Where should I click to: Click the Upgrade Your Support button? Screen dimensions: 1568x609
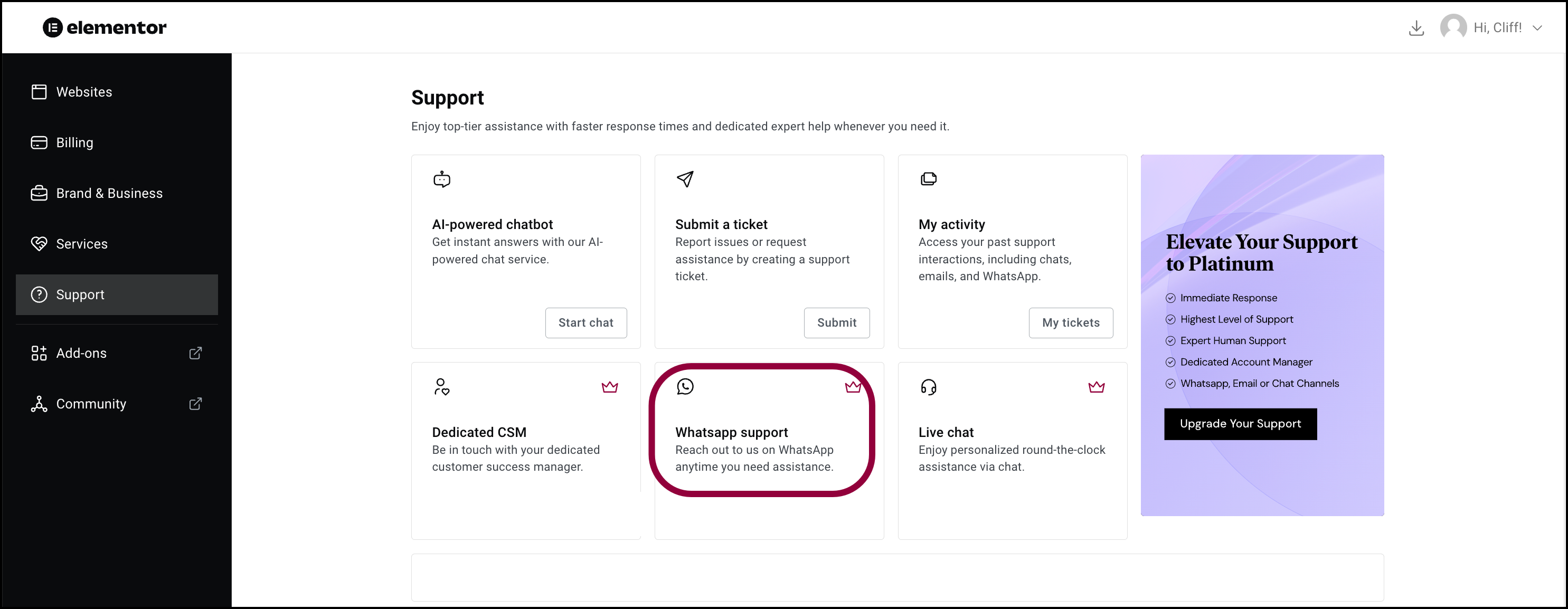(x=1240, y=423)
